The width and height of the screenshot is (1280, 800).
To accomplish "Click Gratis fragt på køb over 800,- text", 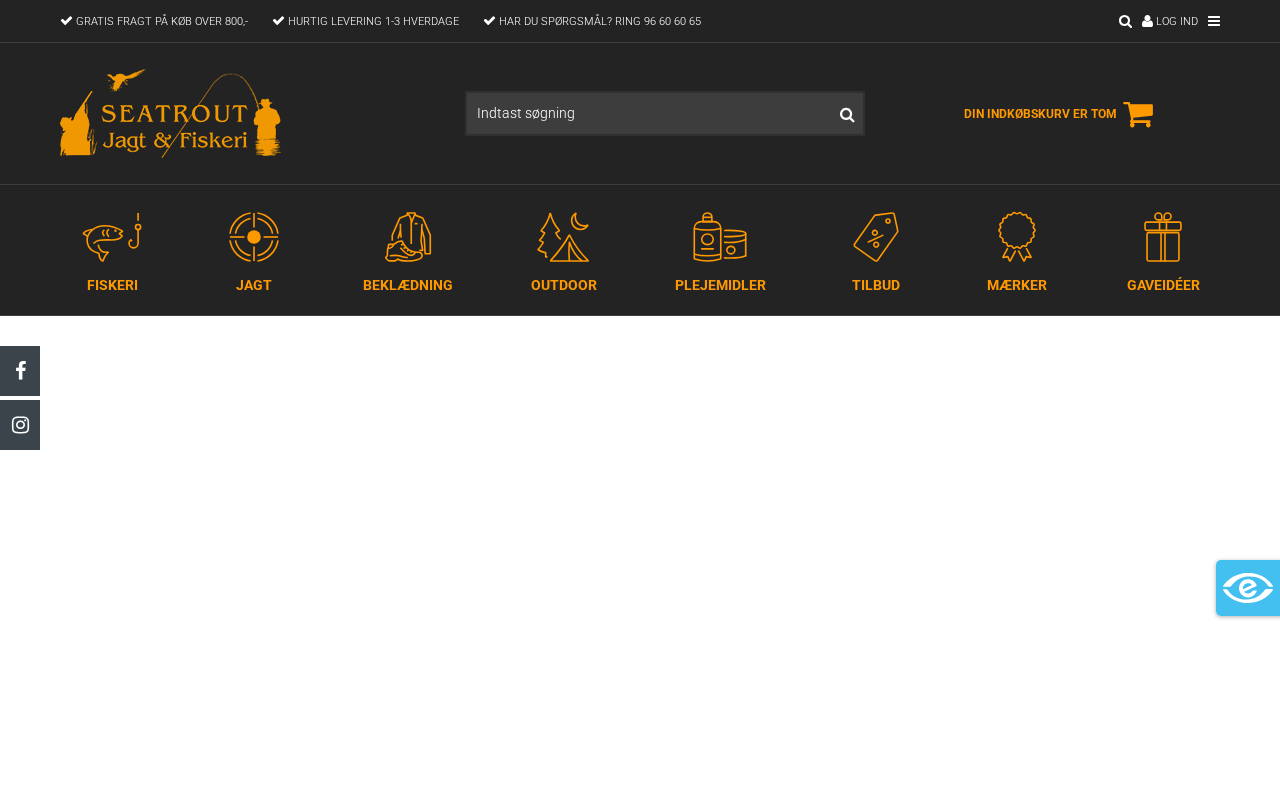I will coord(162,21).
